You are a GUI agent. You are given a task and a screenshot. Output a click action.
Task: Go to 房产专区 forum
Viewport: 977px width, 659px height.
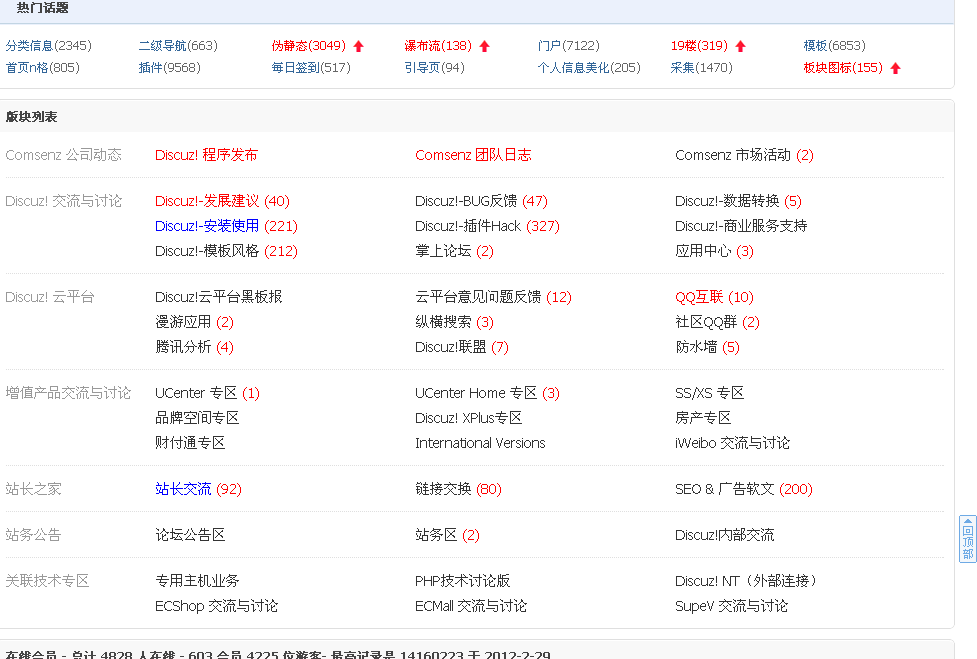point(703,417)
